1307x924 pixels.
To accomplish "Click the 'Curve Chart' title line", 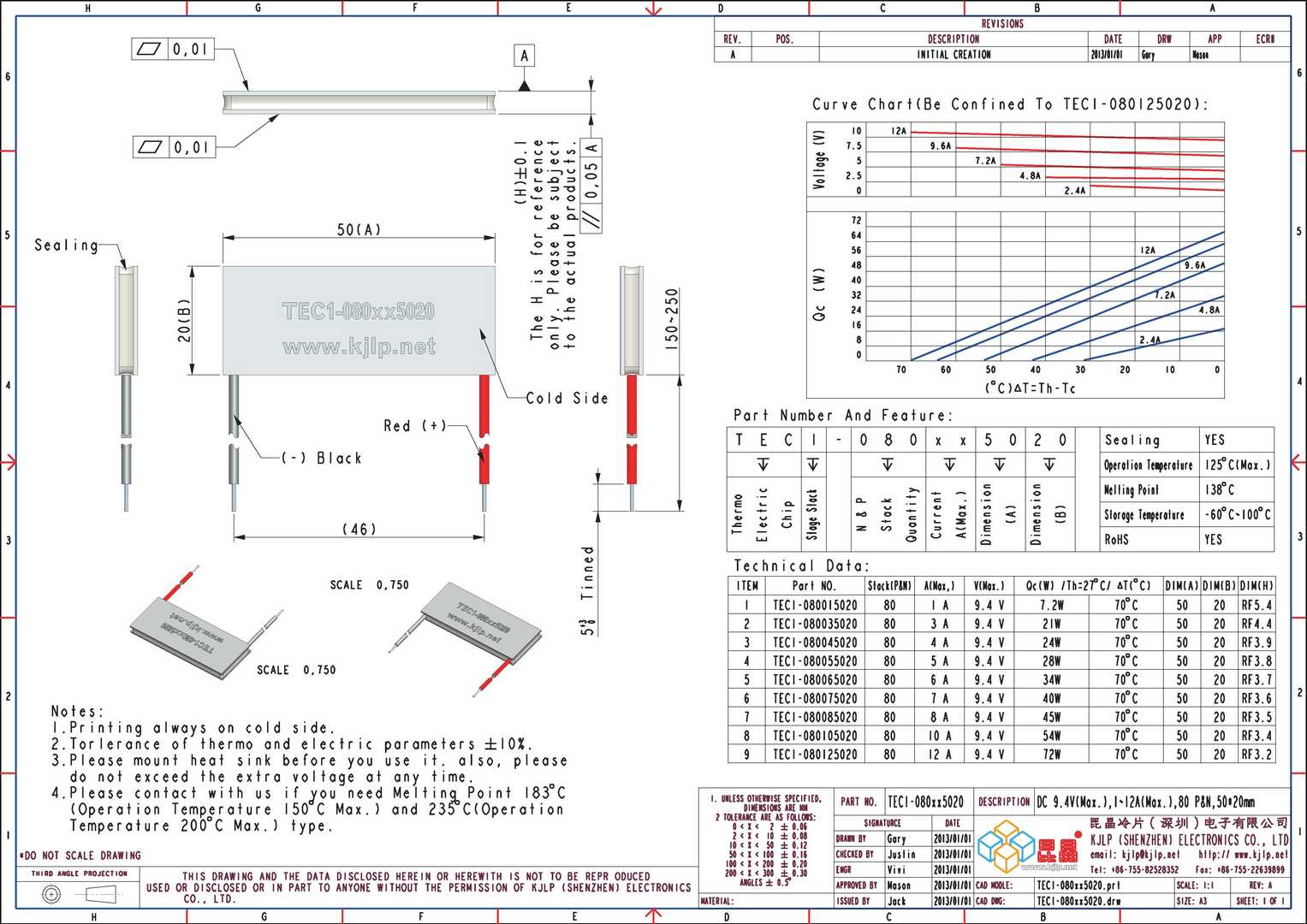I will point(1010,104).
